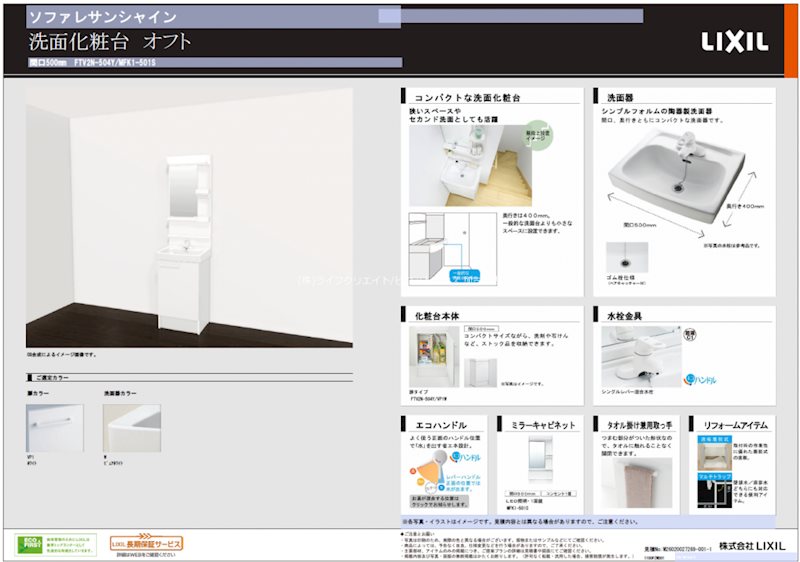Click the 洗面器カラー label
This screenshot has height=562, width=800.
tap(120, 394)
